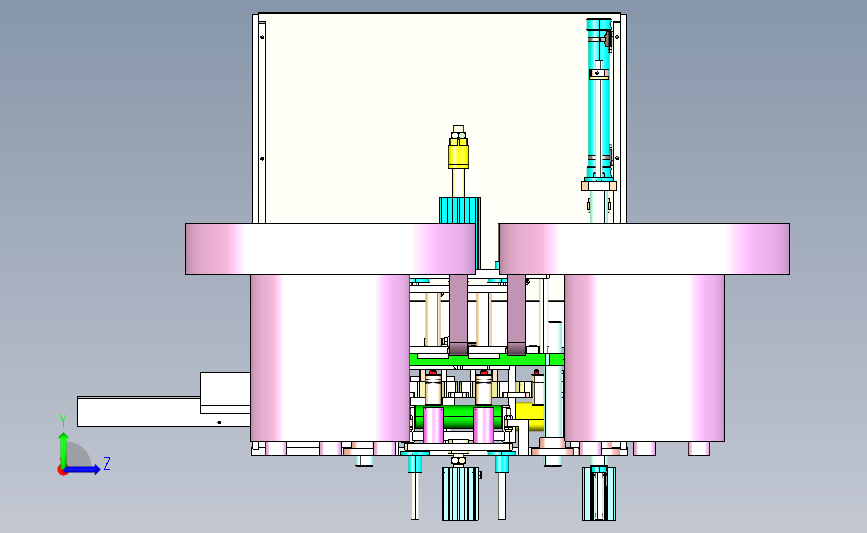Click the green Y axis arrow of the triad

63,449
